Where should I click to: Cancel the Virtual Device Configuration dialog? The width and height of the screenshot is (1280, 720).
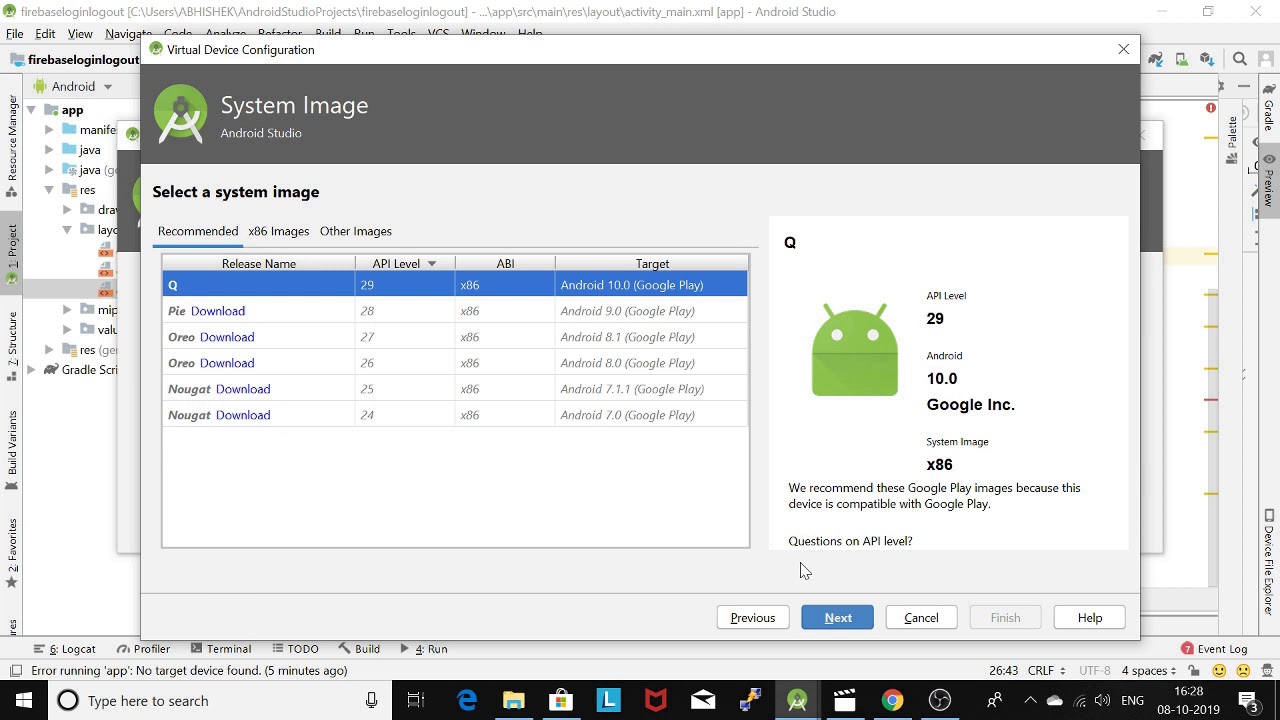pyautogui.click(x=921, y=617)
